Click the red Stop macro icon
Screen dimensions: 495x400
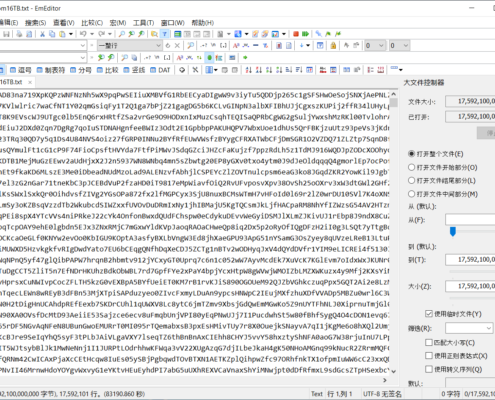tap(296, 34)
